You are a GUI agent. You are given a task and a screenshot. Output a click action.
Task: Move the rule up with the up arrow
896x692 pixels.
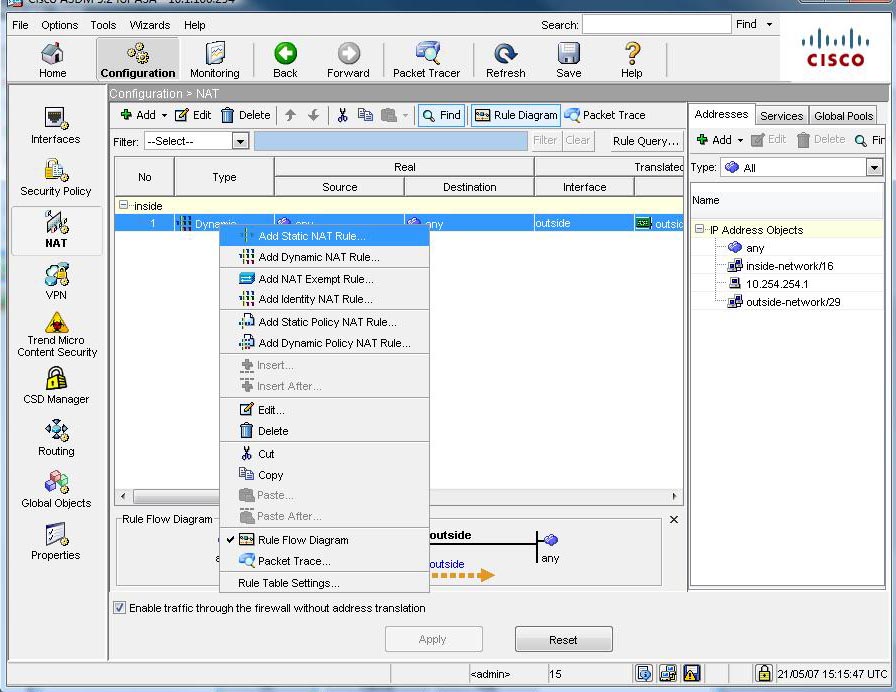(x=290, y=115)
